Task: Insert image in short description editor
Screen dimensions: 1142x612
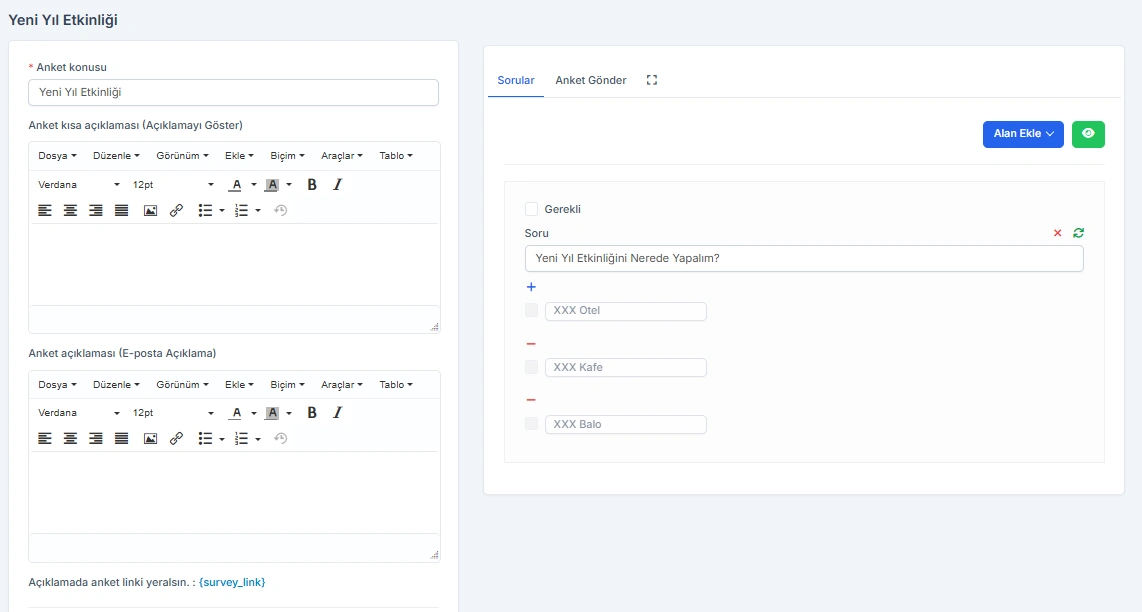Action: click(151, 211)
